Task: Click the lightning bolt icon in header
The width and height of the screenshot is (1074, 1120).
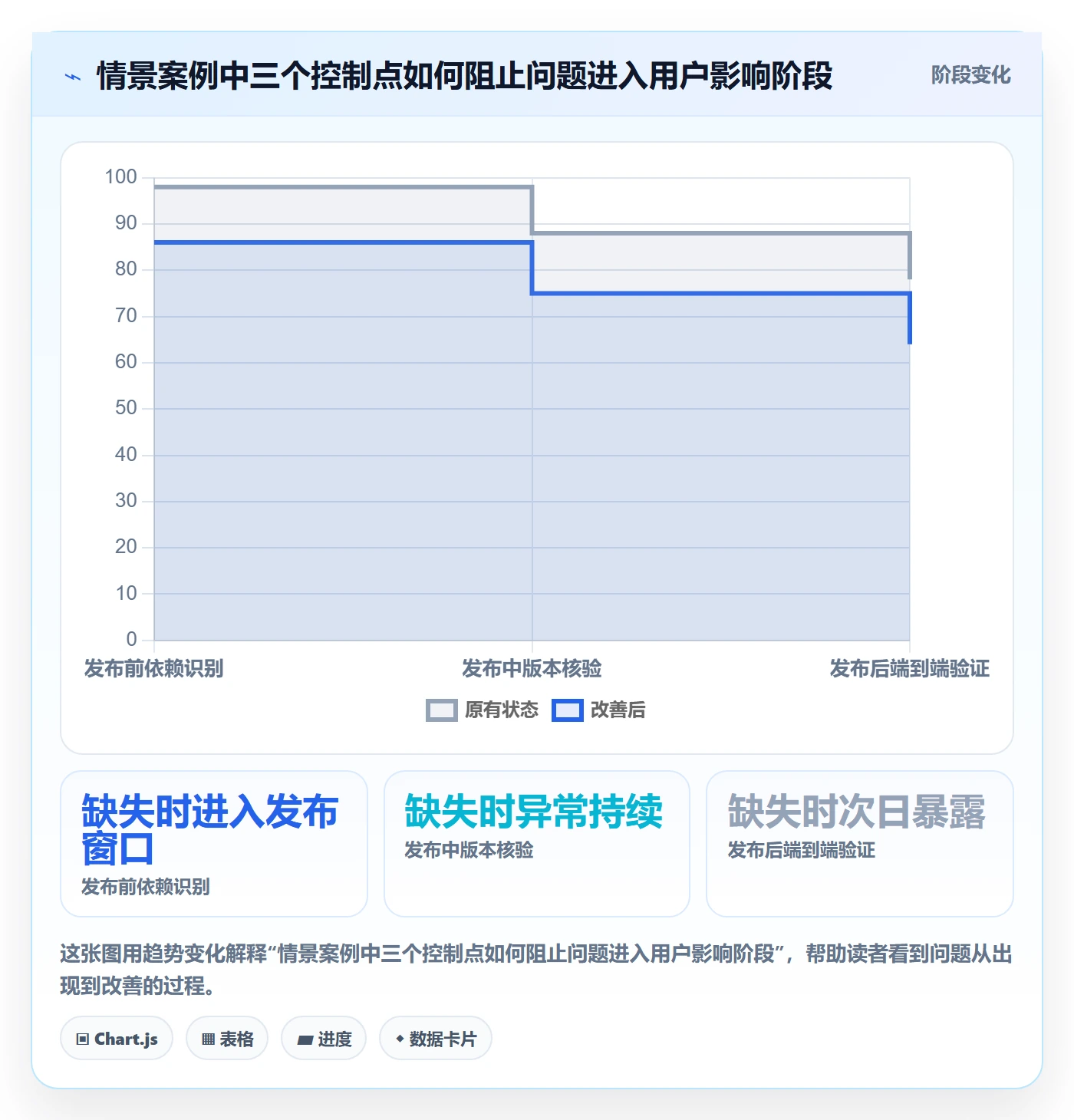Action: [x=73, y=77]
